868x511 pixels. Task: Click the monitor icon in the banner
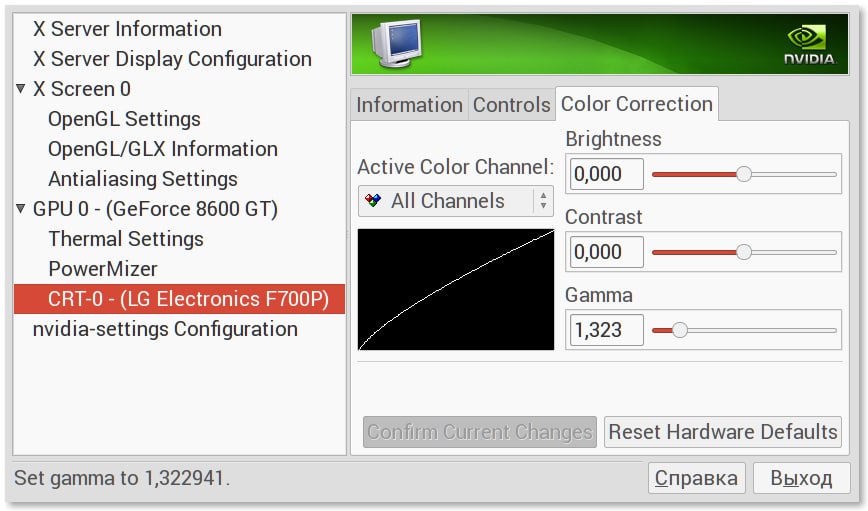pyautogui.click(x=397, y=44)
